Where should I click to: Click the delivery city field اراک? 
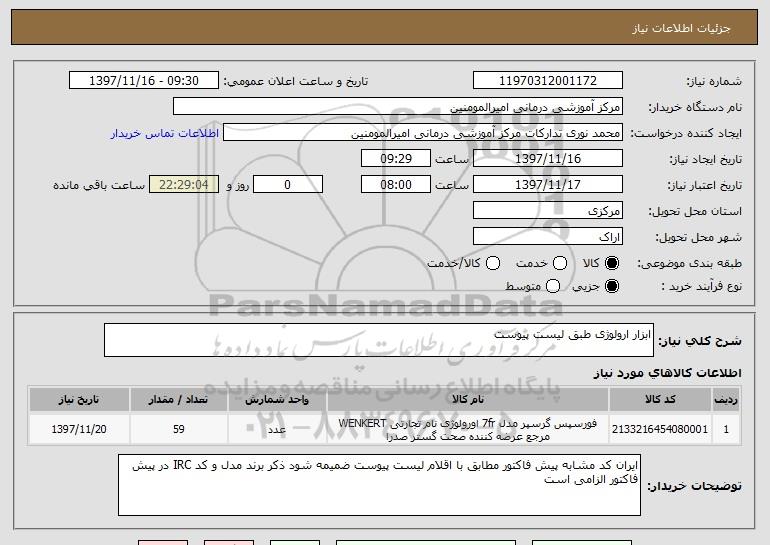tap(548, 237)
